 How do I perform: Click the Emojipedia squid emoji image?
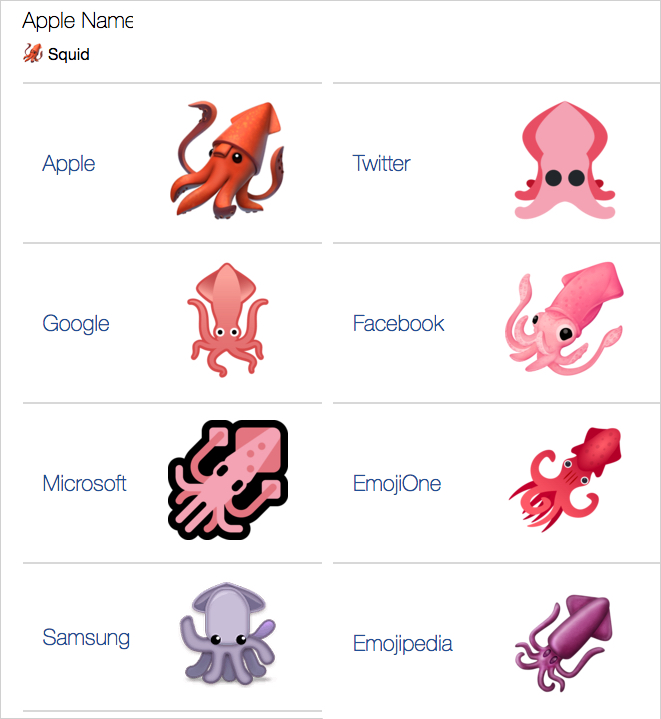pos(564,643)
